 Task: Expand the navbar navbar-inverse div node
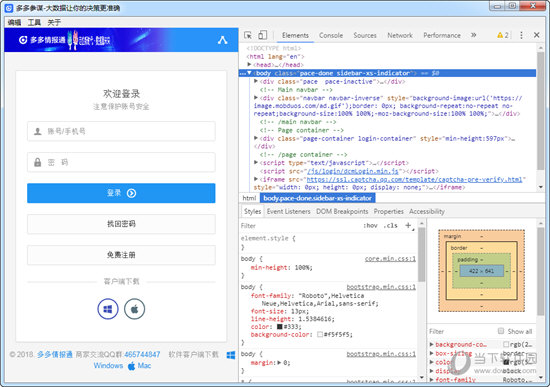256,98
